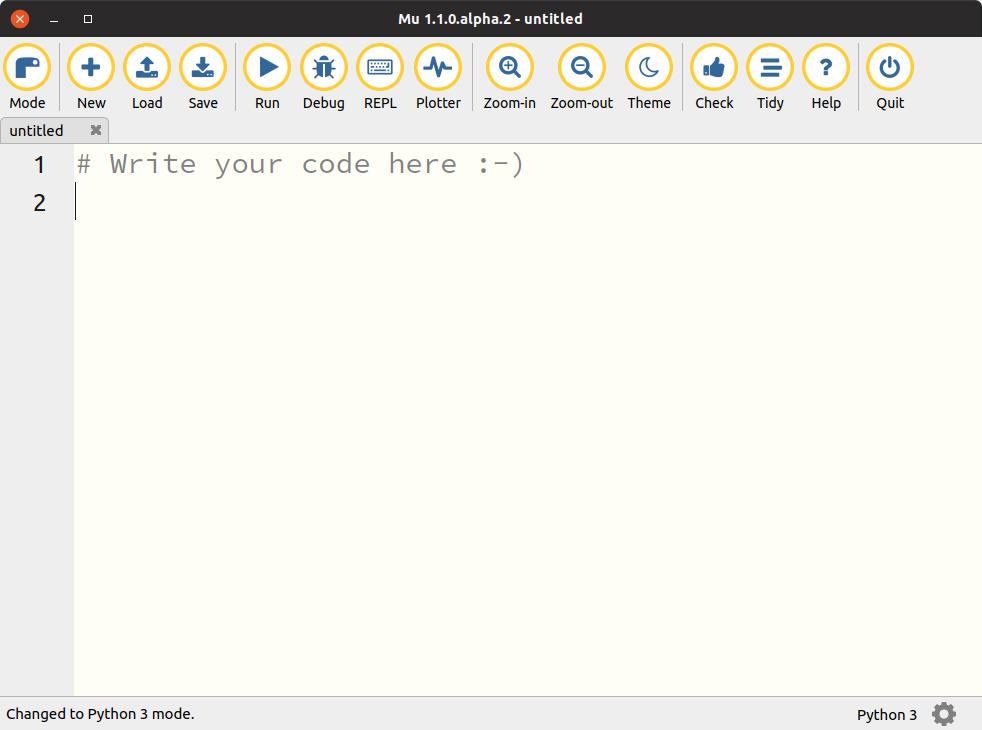
Task: Close the Mu window
Action: 20,19
